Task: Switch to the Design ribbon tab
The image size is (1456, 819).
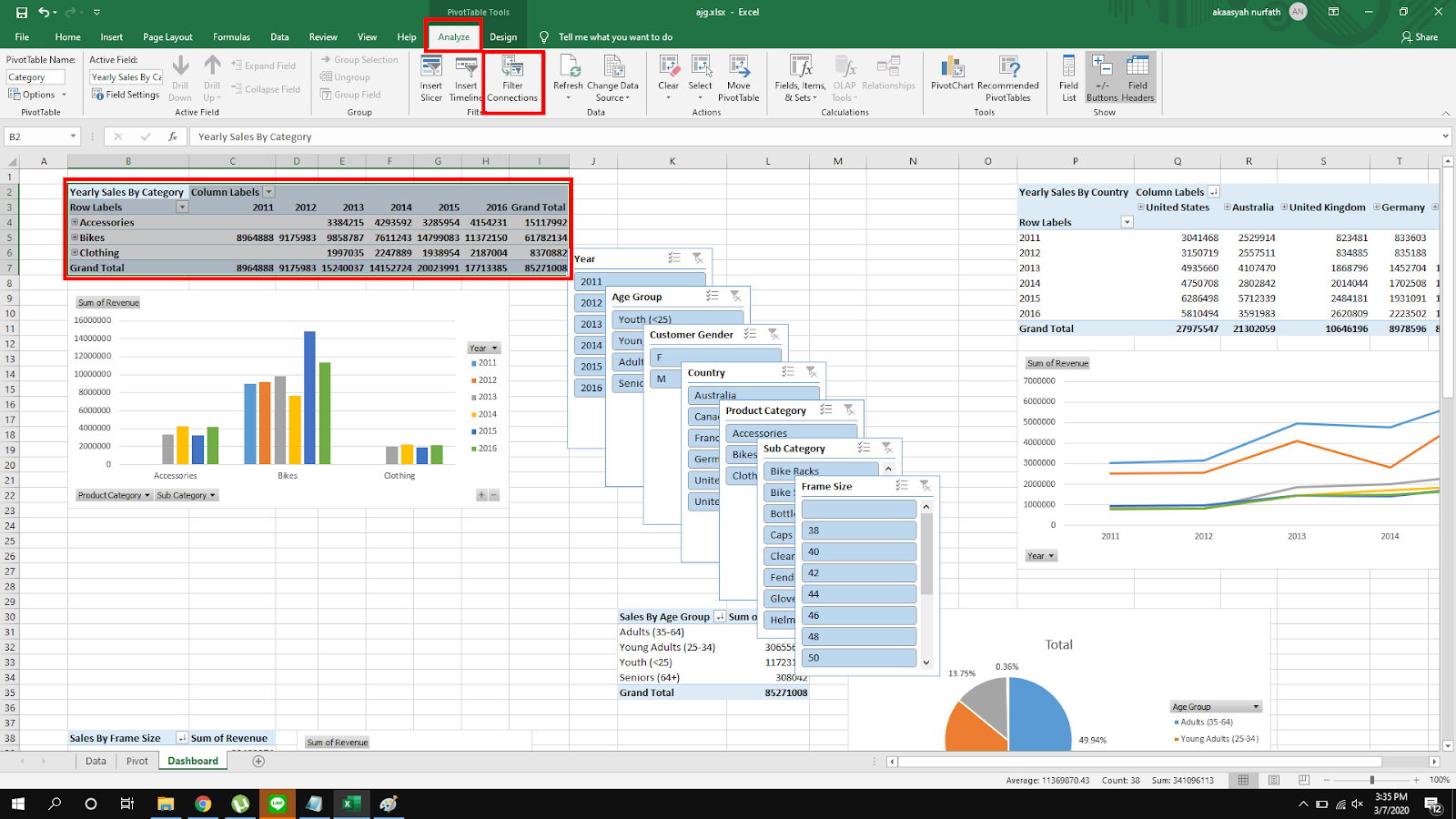Action: coord(503,37)
